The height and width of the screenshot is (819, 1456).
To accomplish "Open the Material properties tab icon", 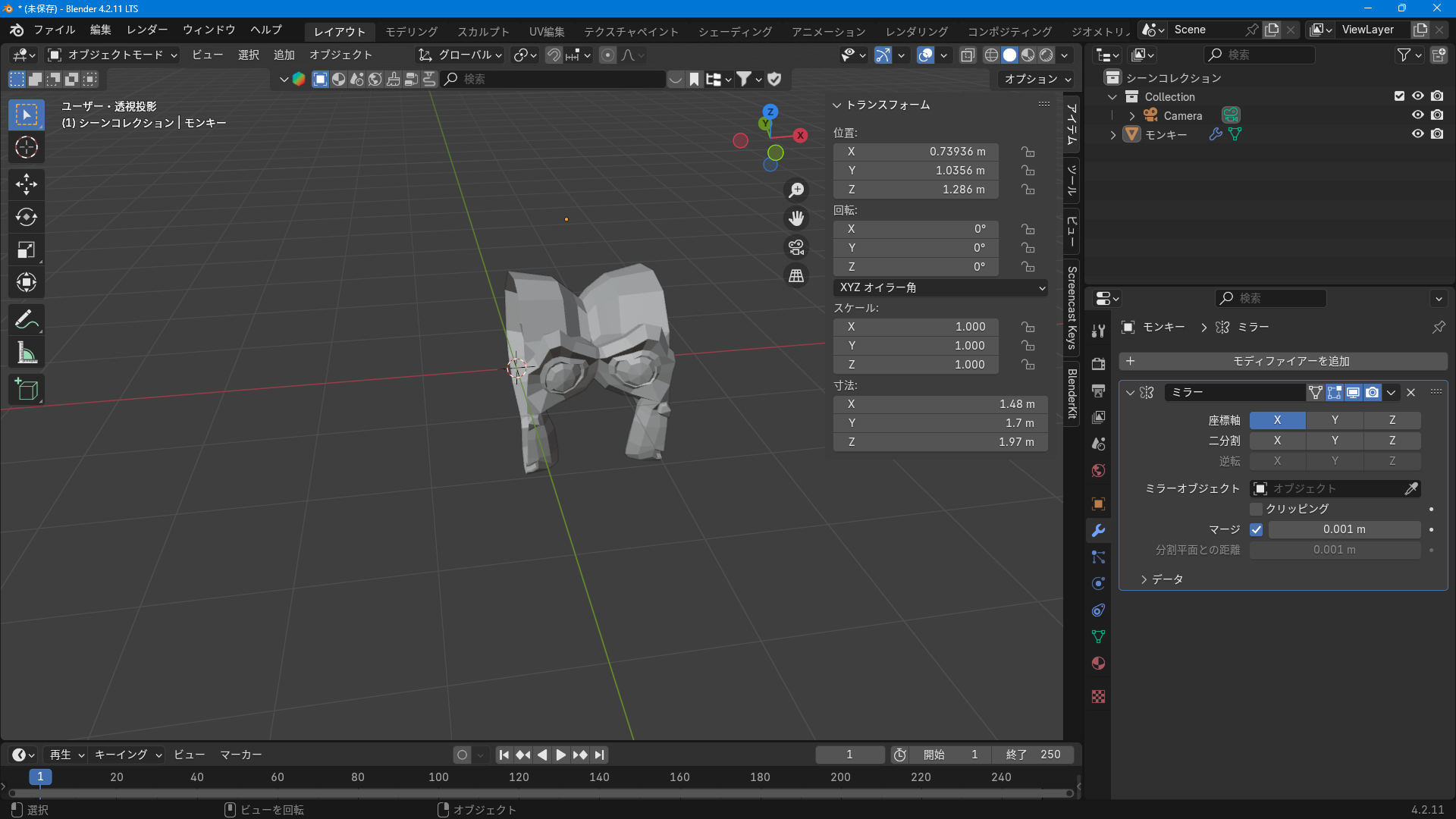I will pos(1098,663).
